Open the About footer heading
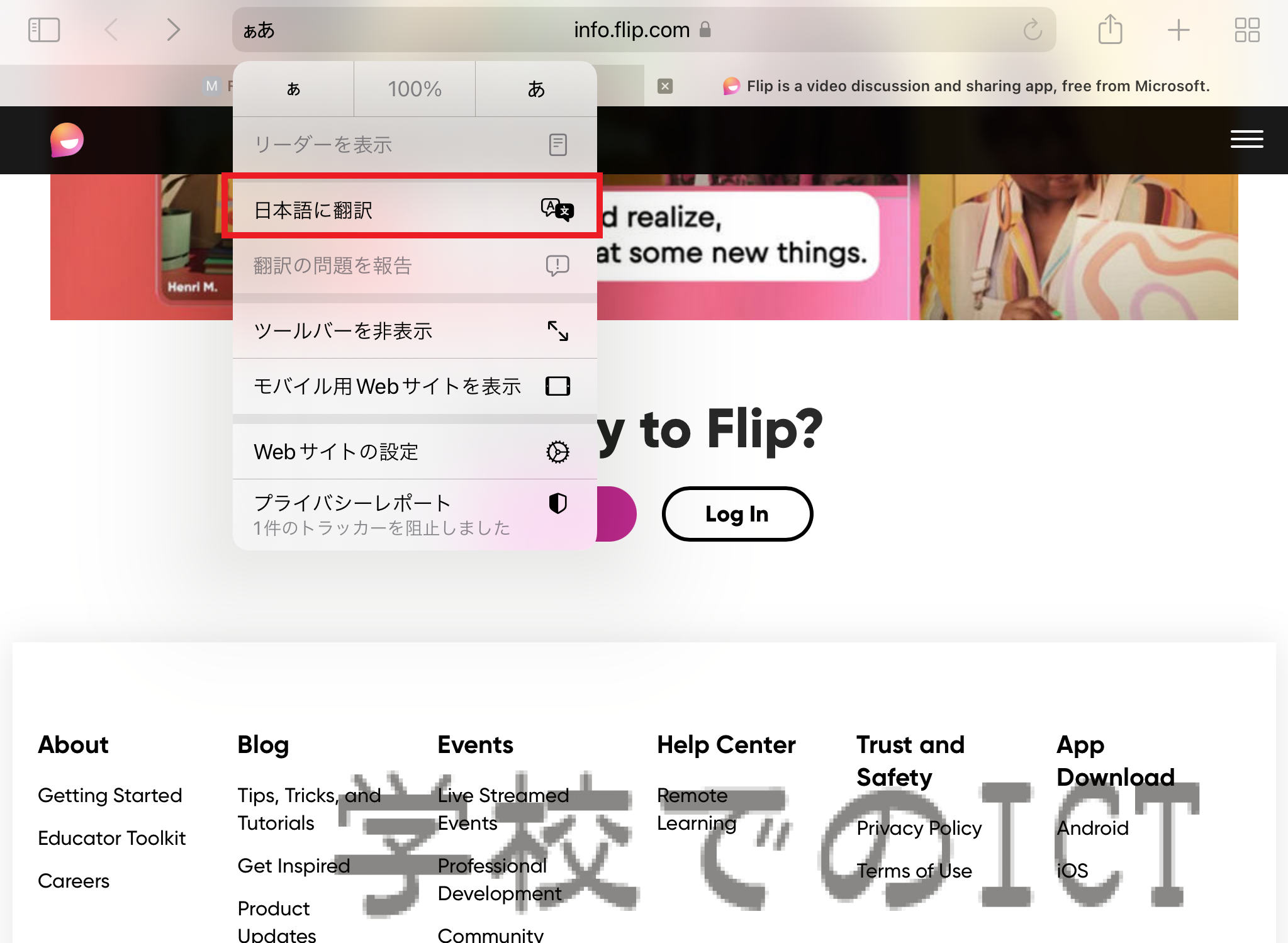 [73, 745]
